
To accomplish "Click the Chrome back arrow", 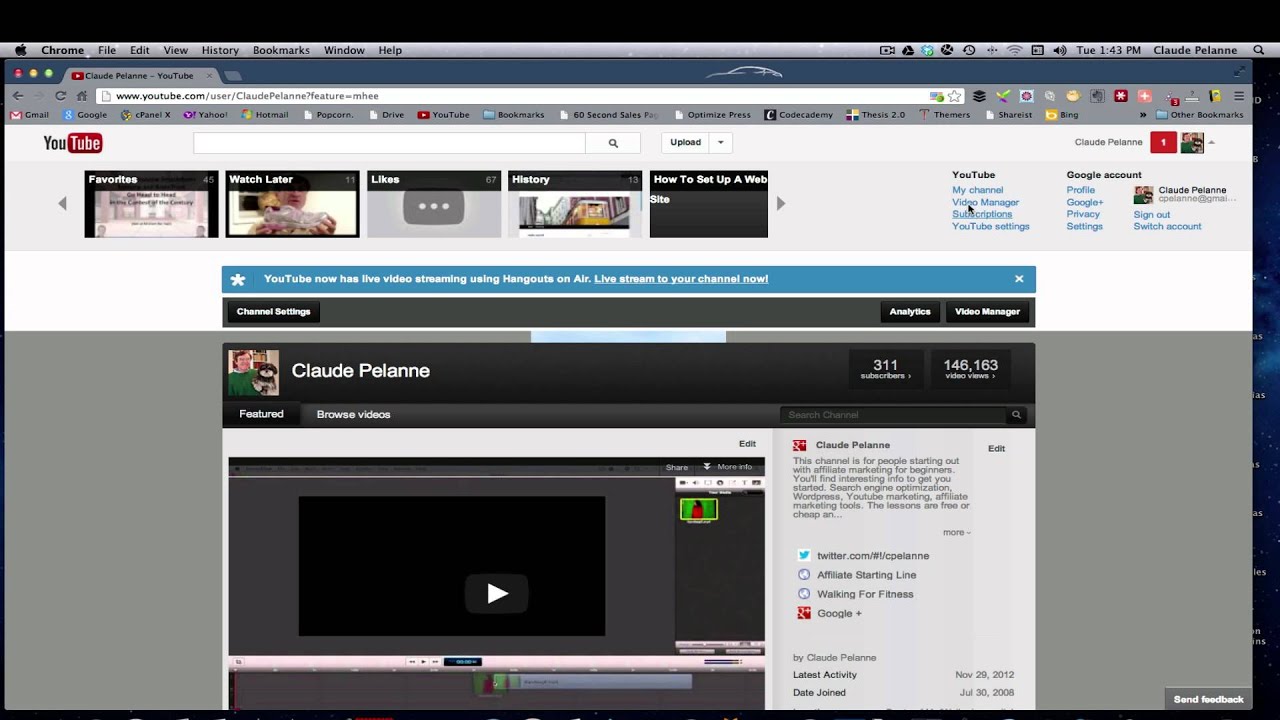I will [x=18, y=96].
